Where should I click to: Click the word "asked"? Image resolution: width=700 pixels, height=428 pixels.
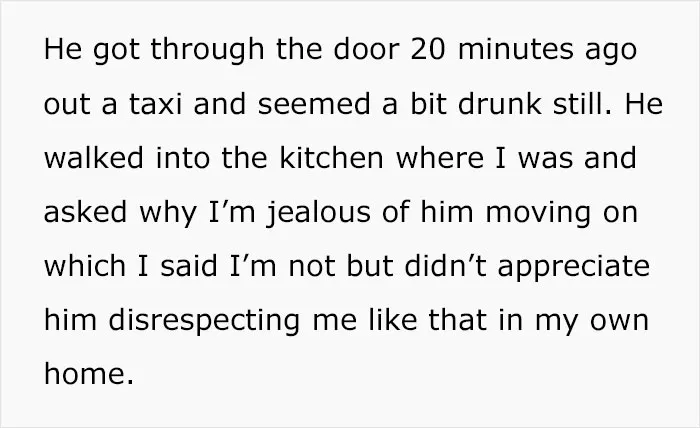pyautogui.click(x=85, y=212)
